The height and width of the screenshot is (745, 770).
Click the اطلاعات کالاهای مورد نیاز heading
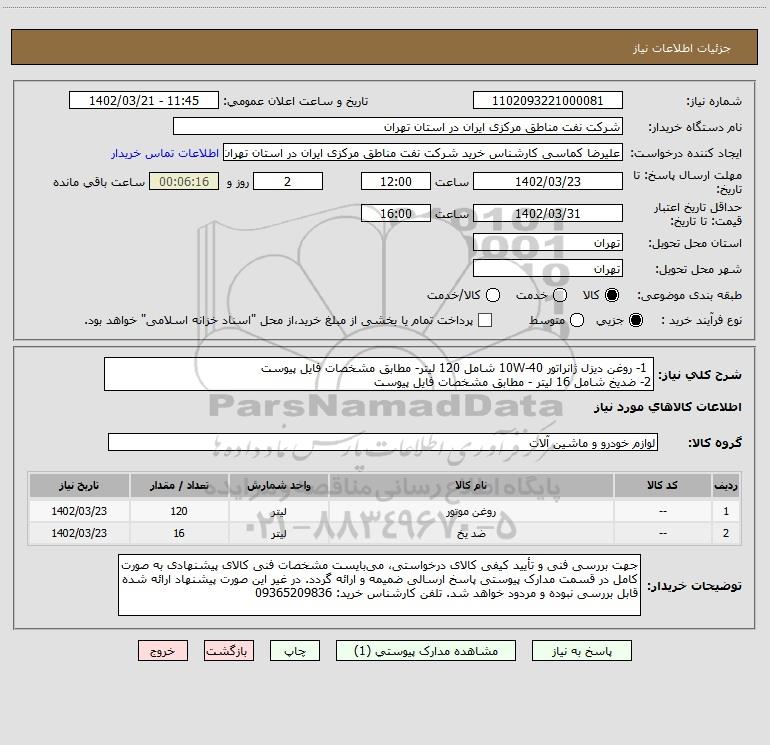[667, 407]
